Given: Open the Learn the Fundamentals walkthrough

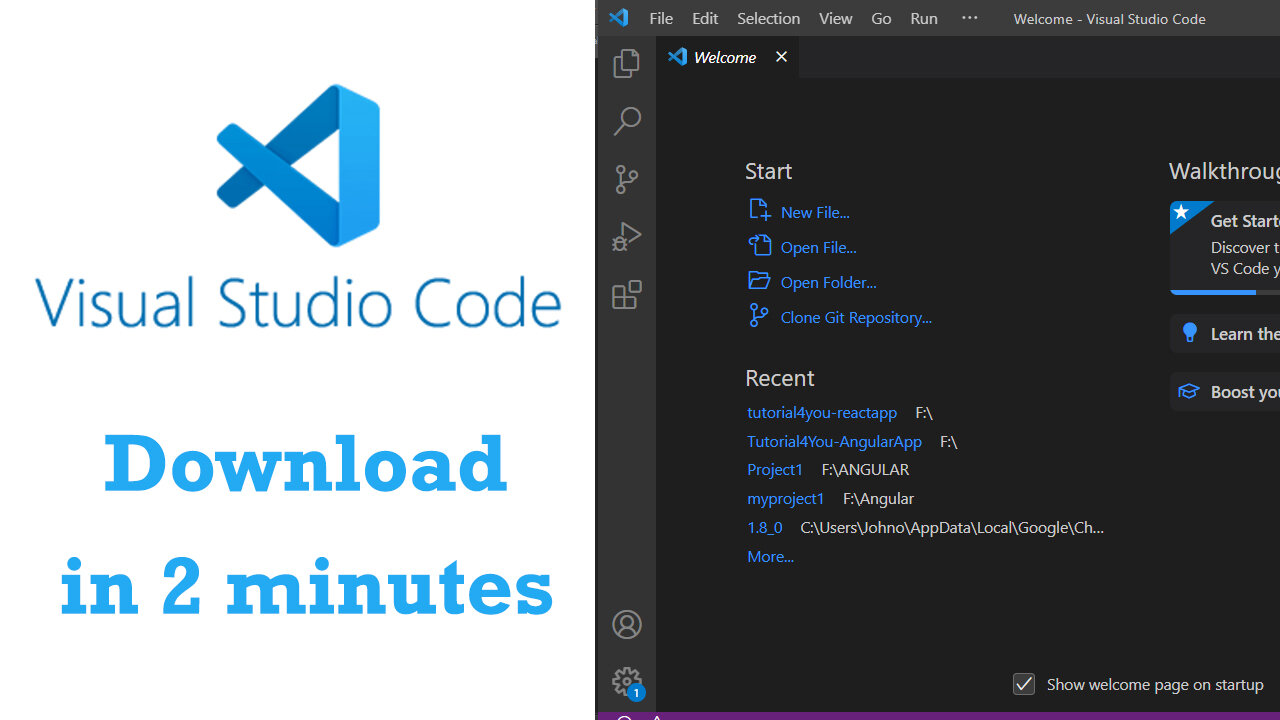Looking at the screenshot, I should 1225,333.
